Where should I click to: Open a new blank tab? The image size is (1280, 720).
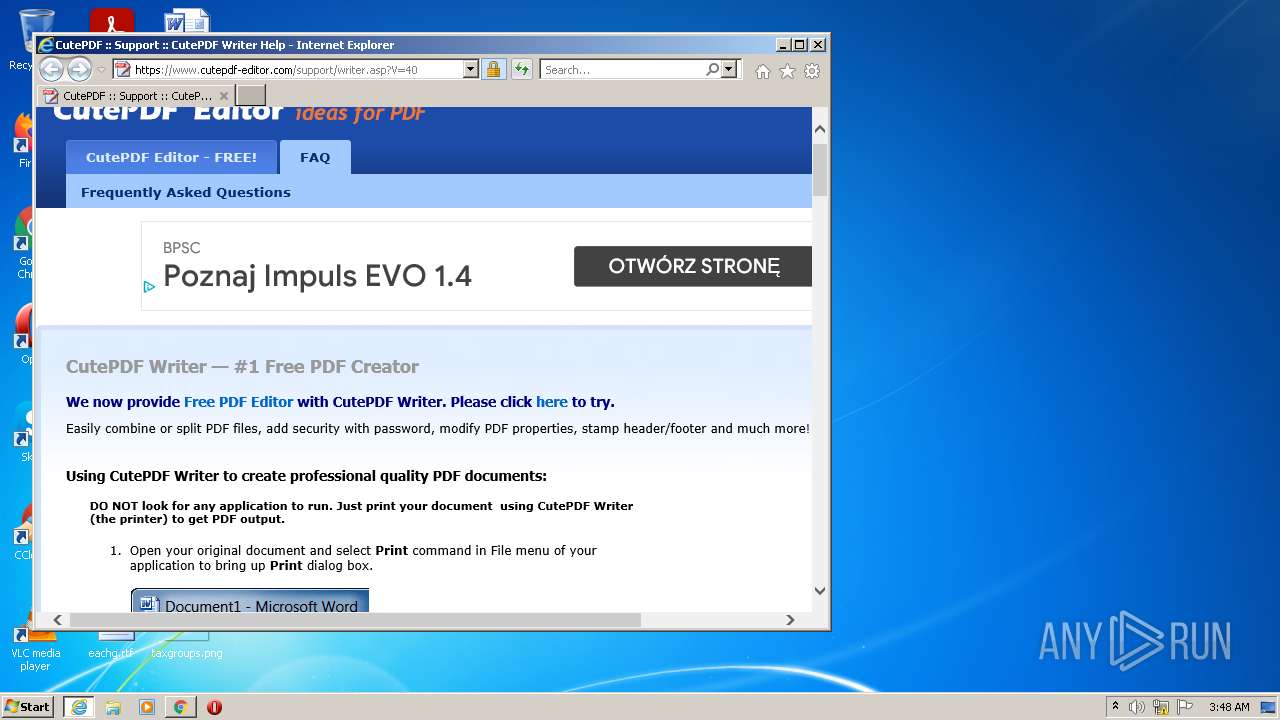click(x=251, y=95)
